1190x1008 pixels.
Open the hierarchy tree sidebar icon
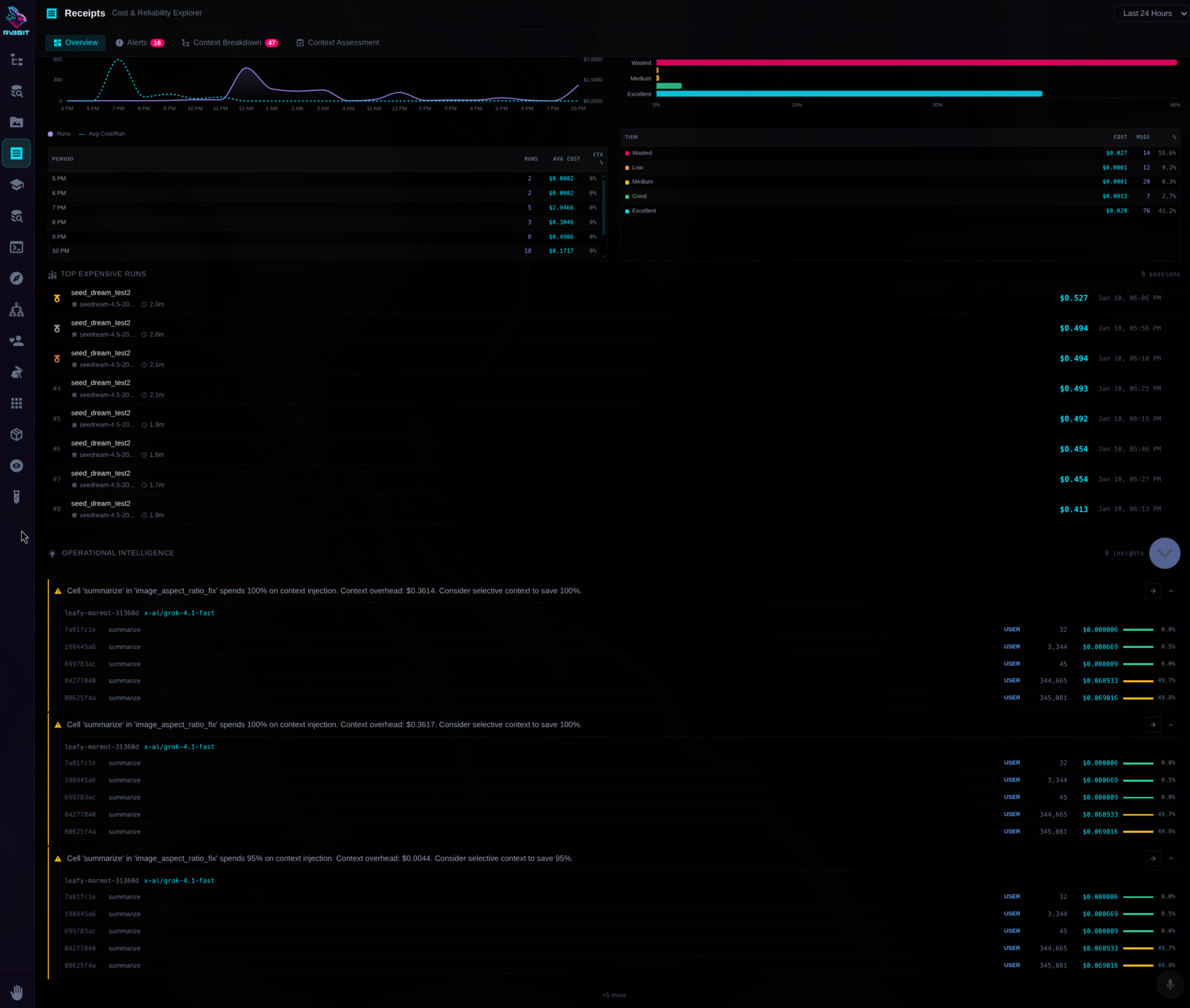[x=17, y=310]
